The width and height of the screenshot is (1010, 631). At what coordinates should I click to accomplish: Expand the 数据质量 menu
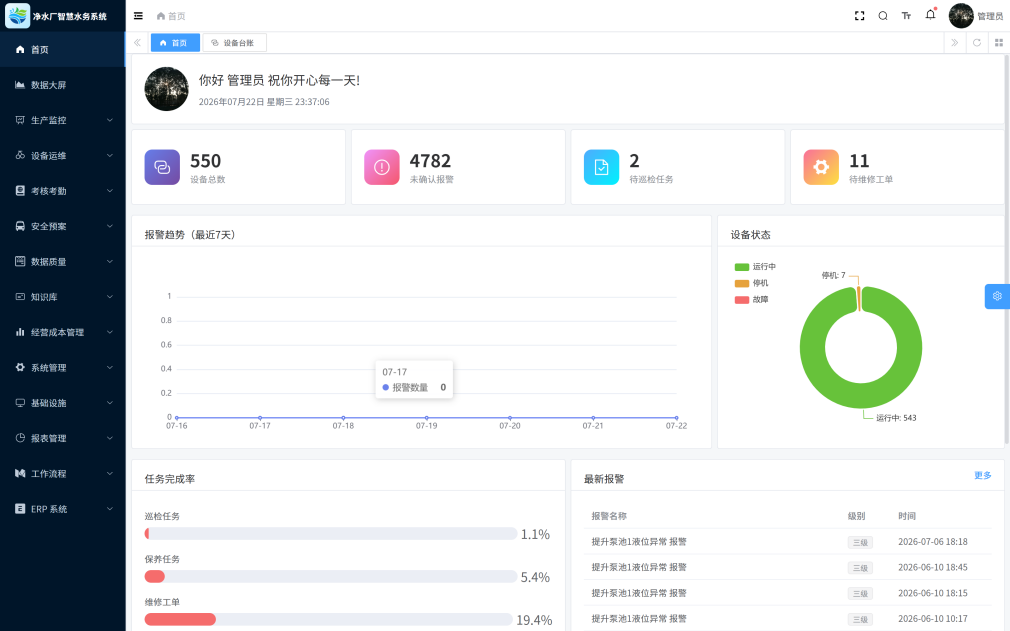(62, 262)
